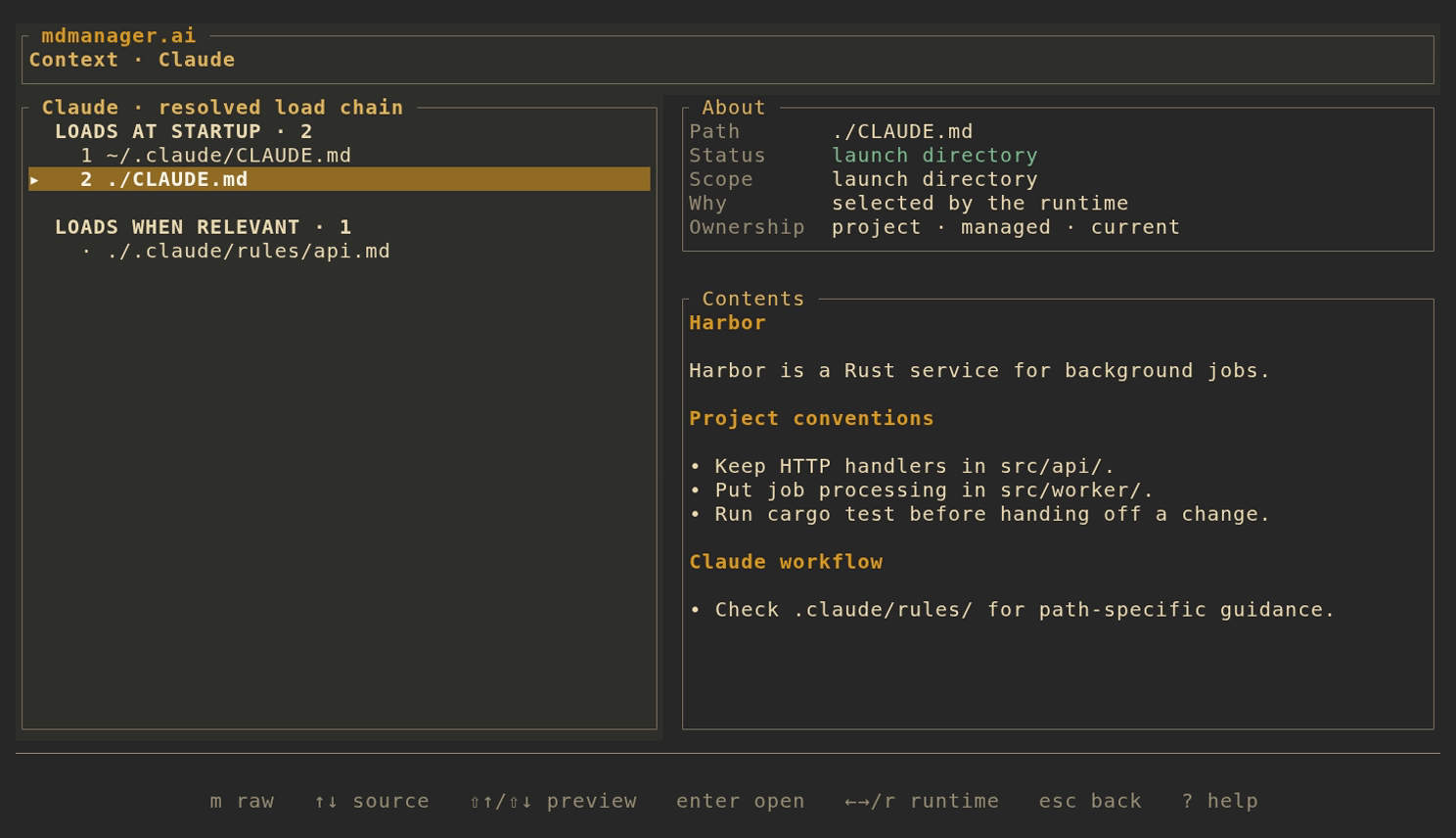Click the 'Project conventions' heading

(x=811, y=419)
